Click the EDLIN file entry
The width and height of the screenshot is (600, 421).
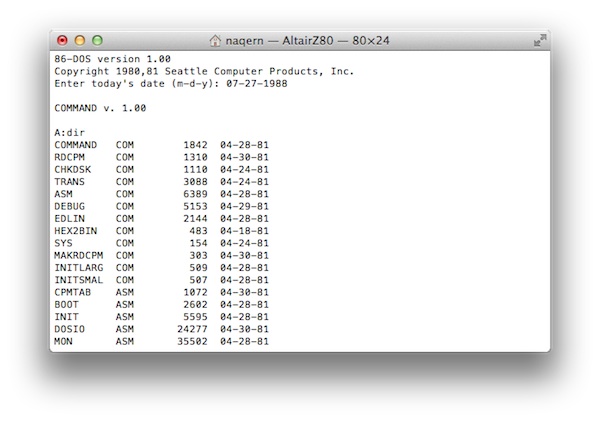(x=69, y=218)
